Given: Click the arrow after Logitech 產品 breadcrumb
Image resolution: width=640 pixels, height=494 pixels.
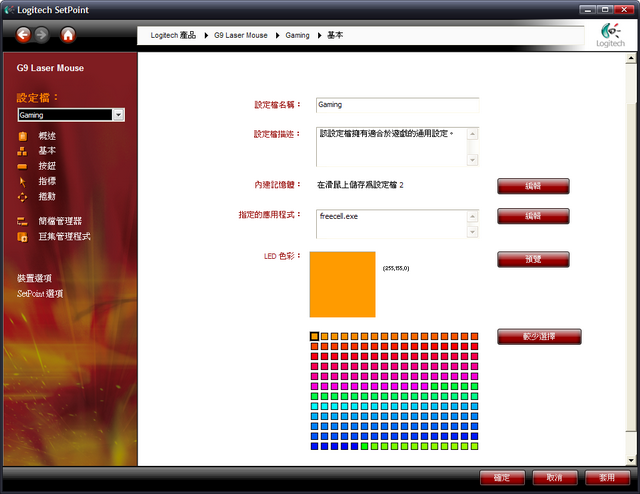Looking at the screenshot, I should point(206,36).
